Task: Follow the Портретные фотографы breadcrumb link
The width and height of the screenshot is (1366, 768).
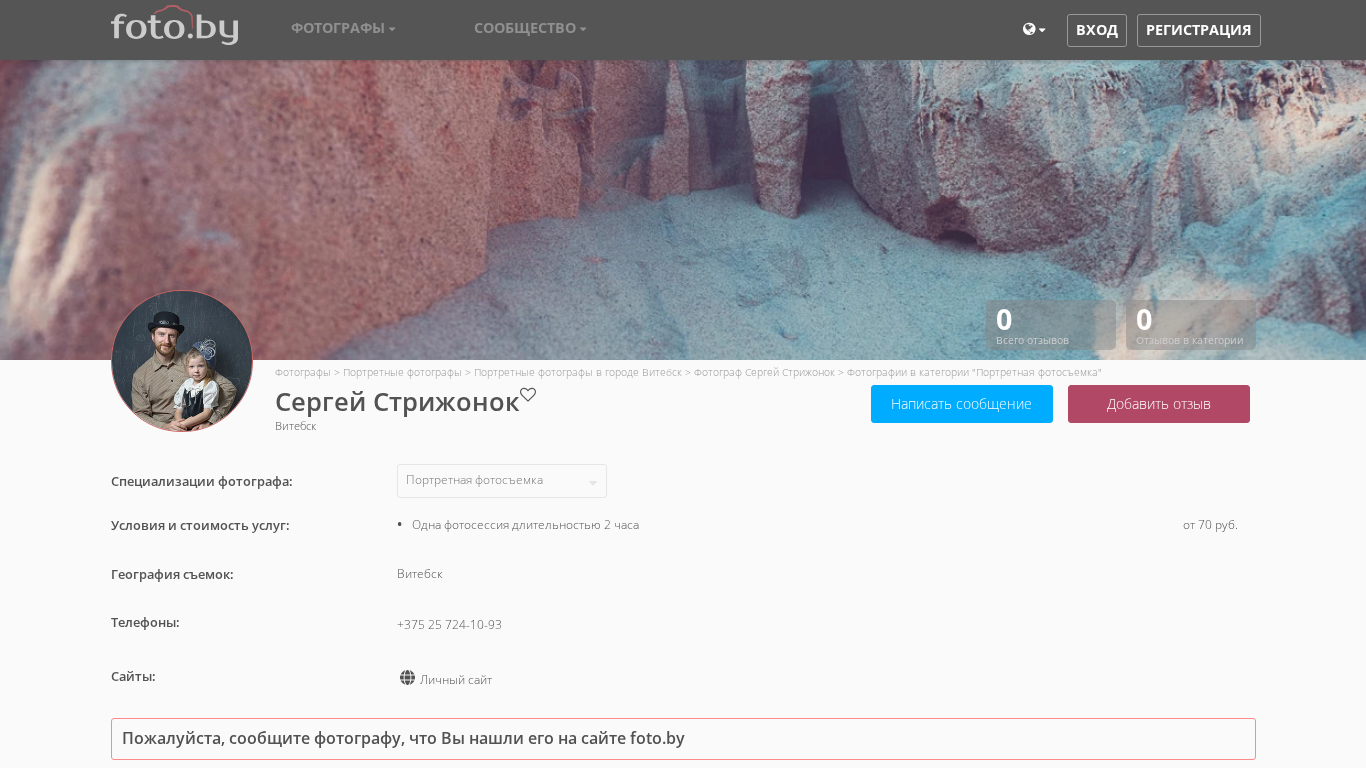Action: tap(402, 372)
